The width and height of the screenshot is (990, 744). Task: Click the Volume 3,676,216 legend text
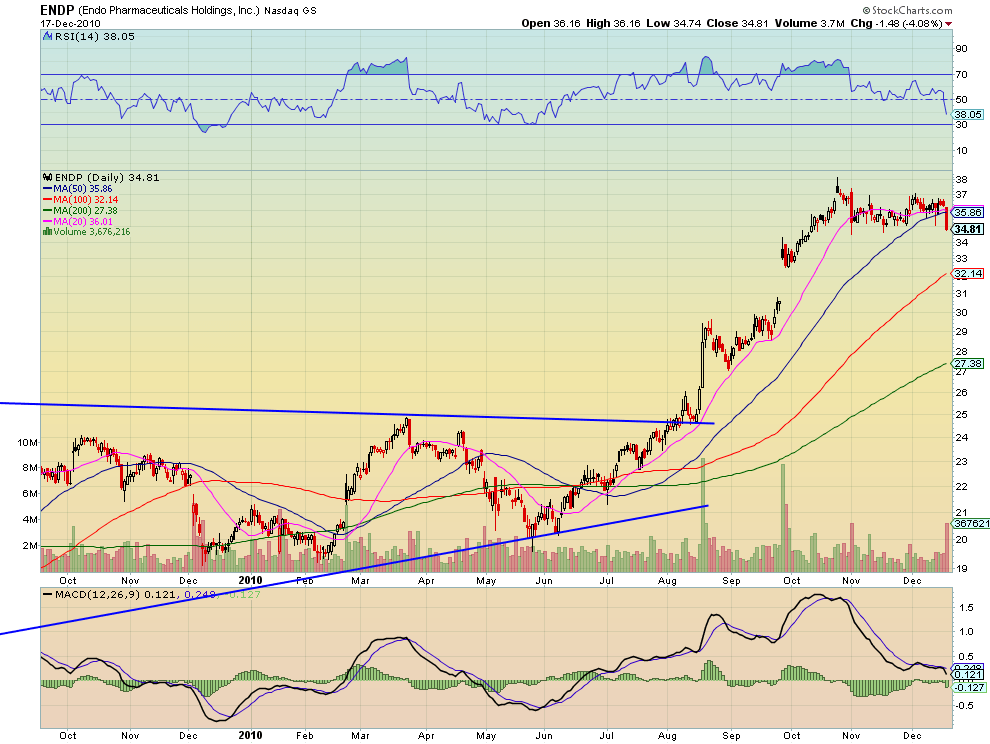point(92,232)
